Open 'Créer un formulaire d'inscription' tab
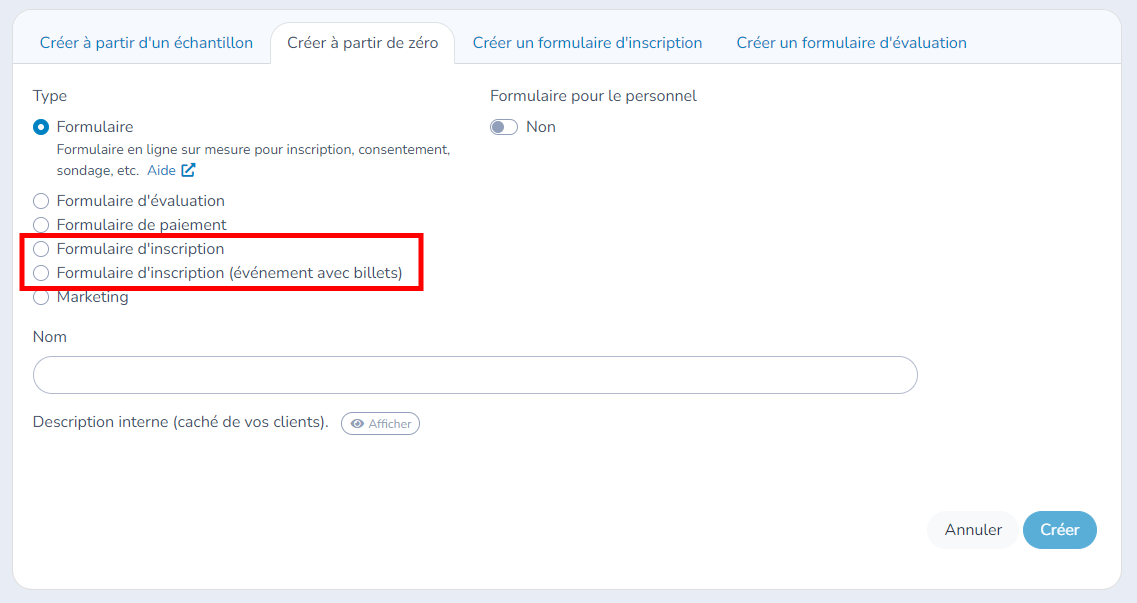Screen dimensions: 1137x603 (587, 43)
